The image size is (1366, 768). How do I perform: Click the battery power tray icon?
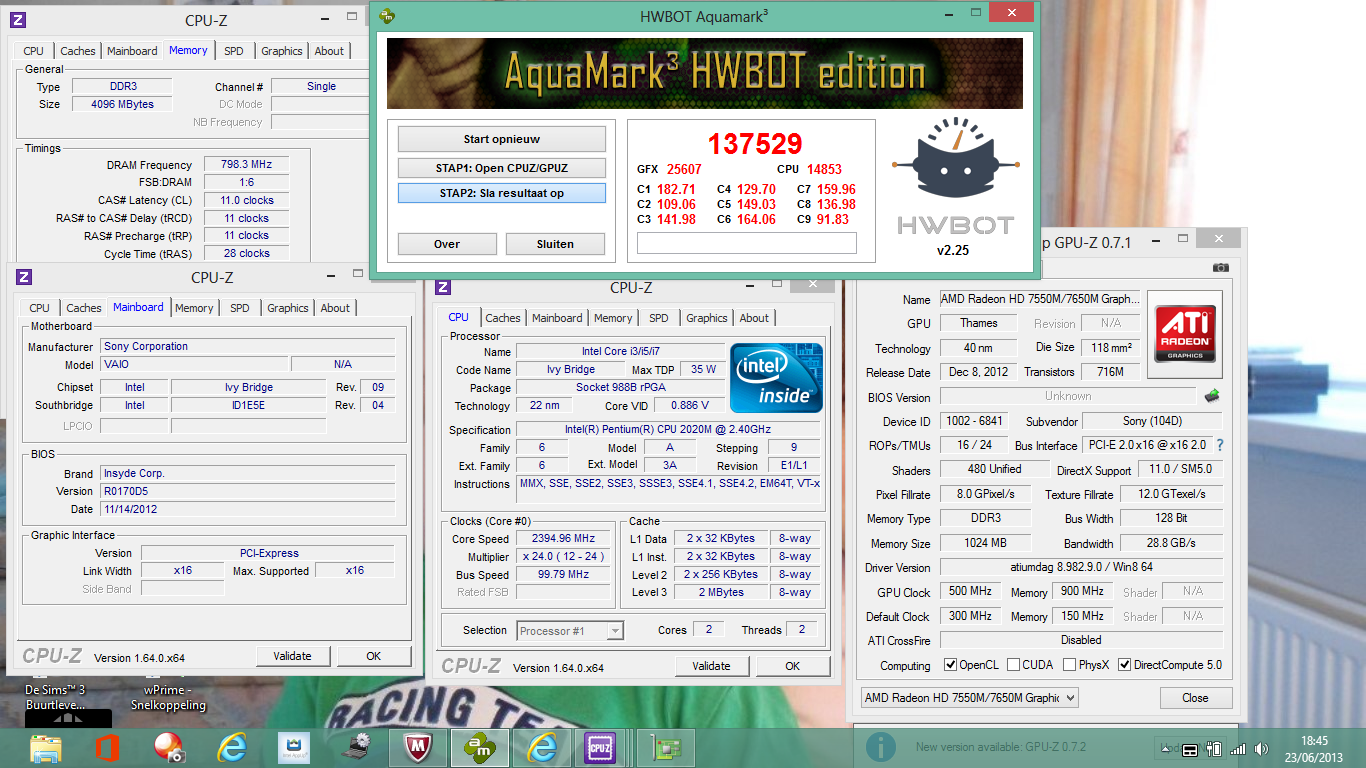coord(1215,748)
